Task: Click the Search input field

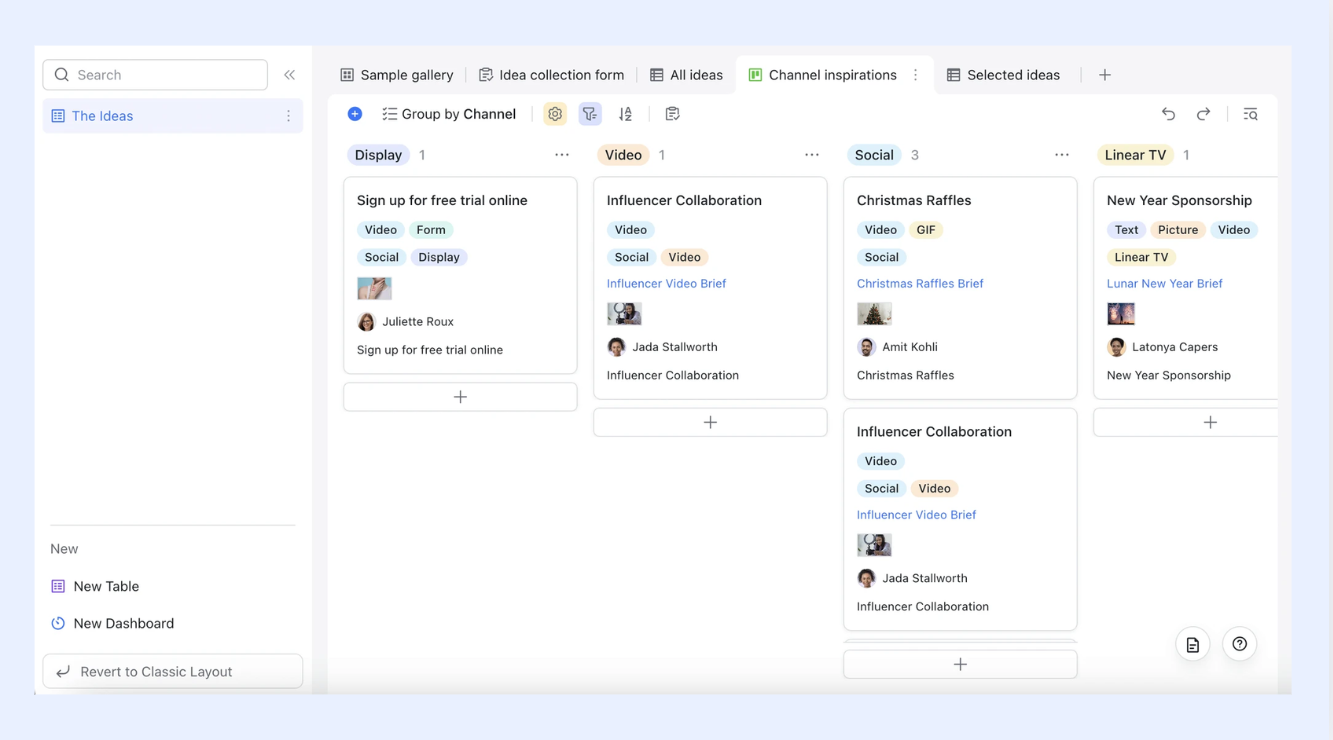Action: 155,75
